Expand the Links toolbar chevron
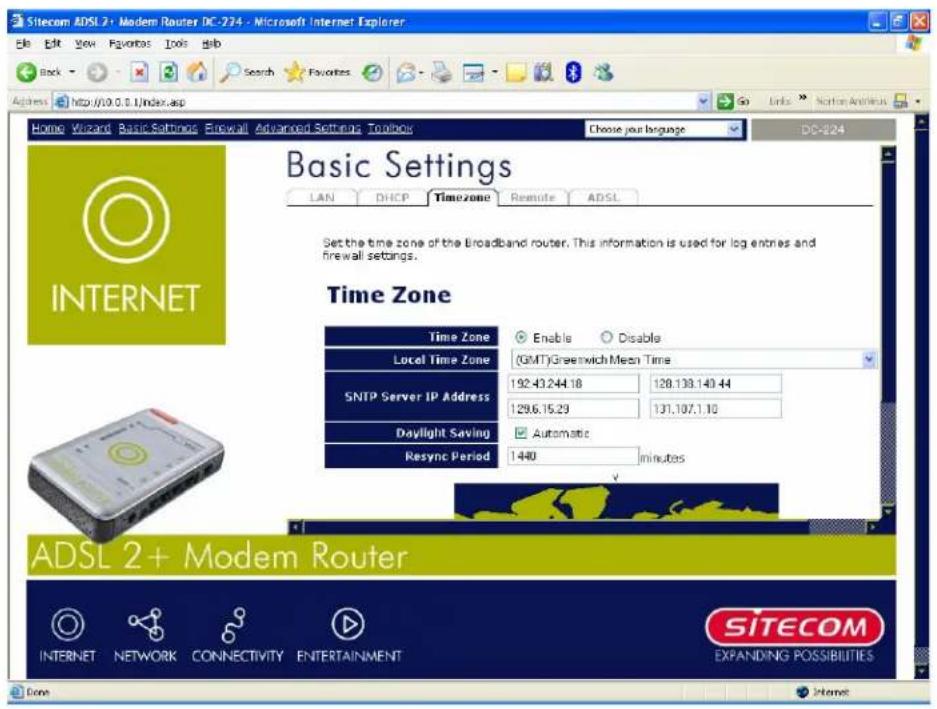Viewport: 937px width, 709px height. (803, 98)
